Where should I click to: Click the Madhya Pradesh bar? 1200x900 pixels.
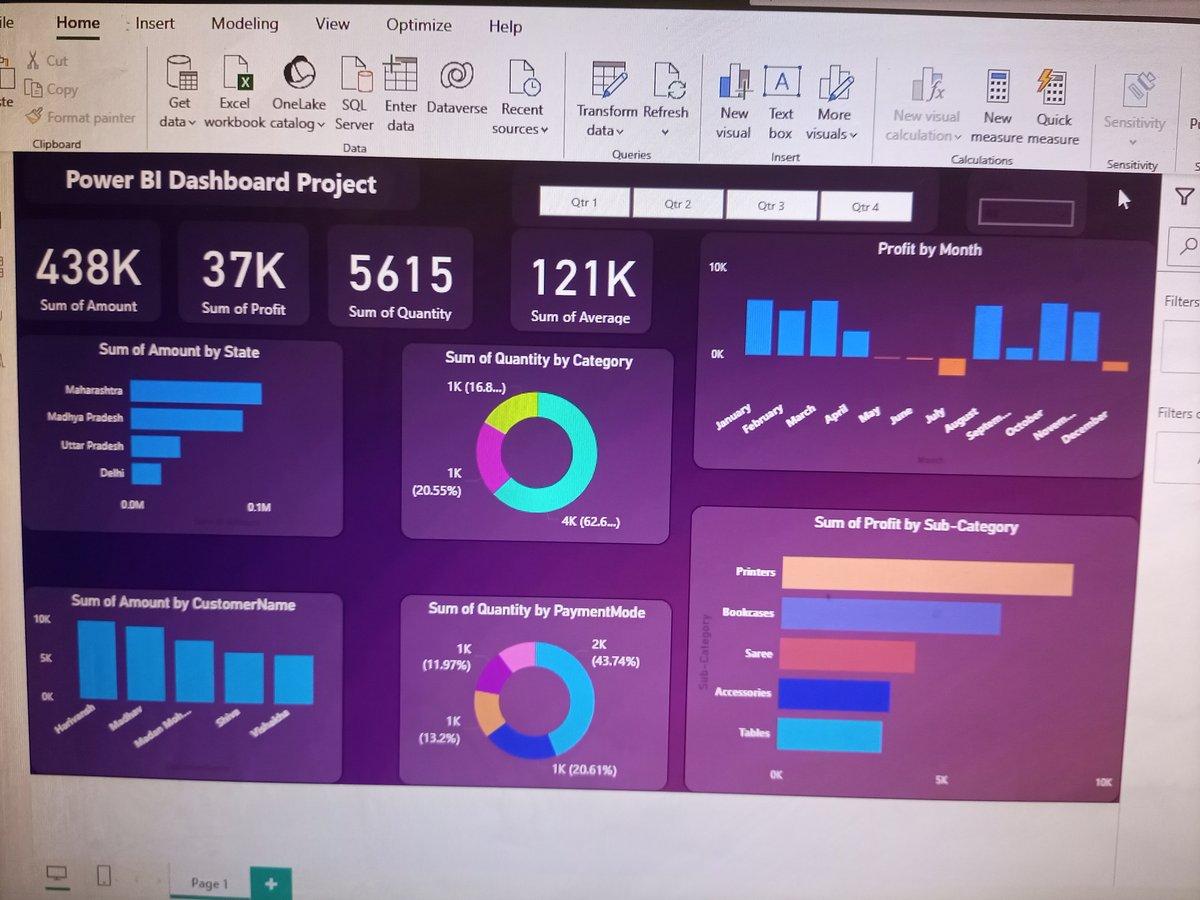pos(187,420)
